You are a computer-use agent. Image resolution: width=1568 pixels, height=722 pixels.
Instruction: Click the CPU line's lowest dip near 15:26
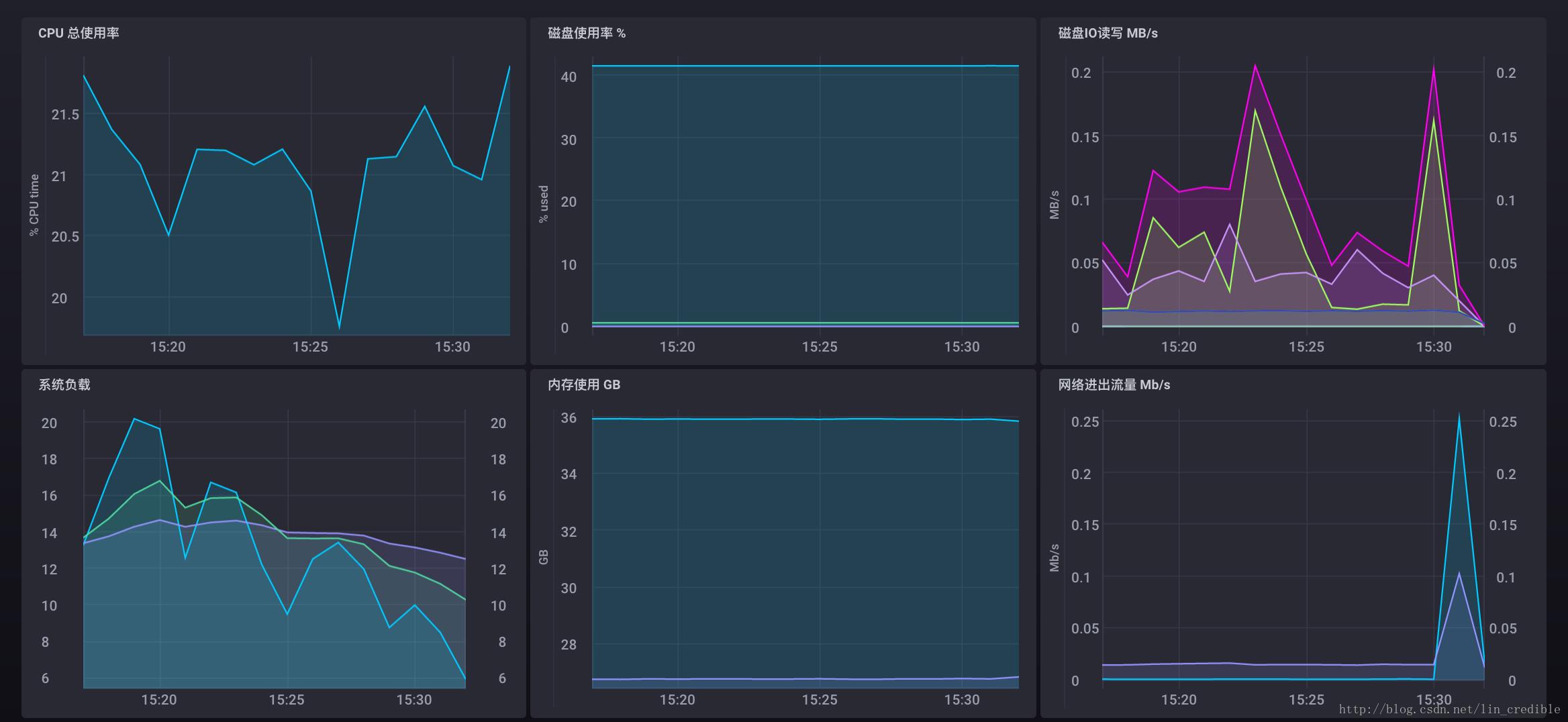tap(339, 327)
